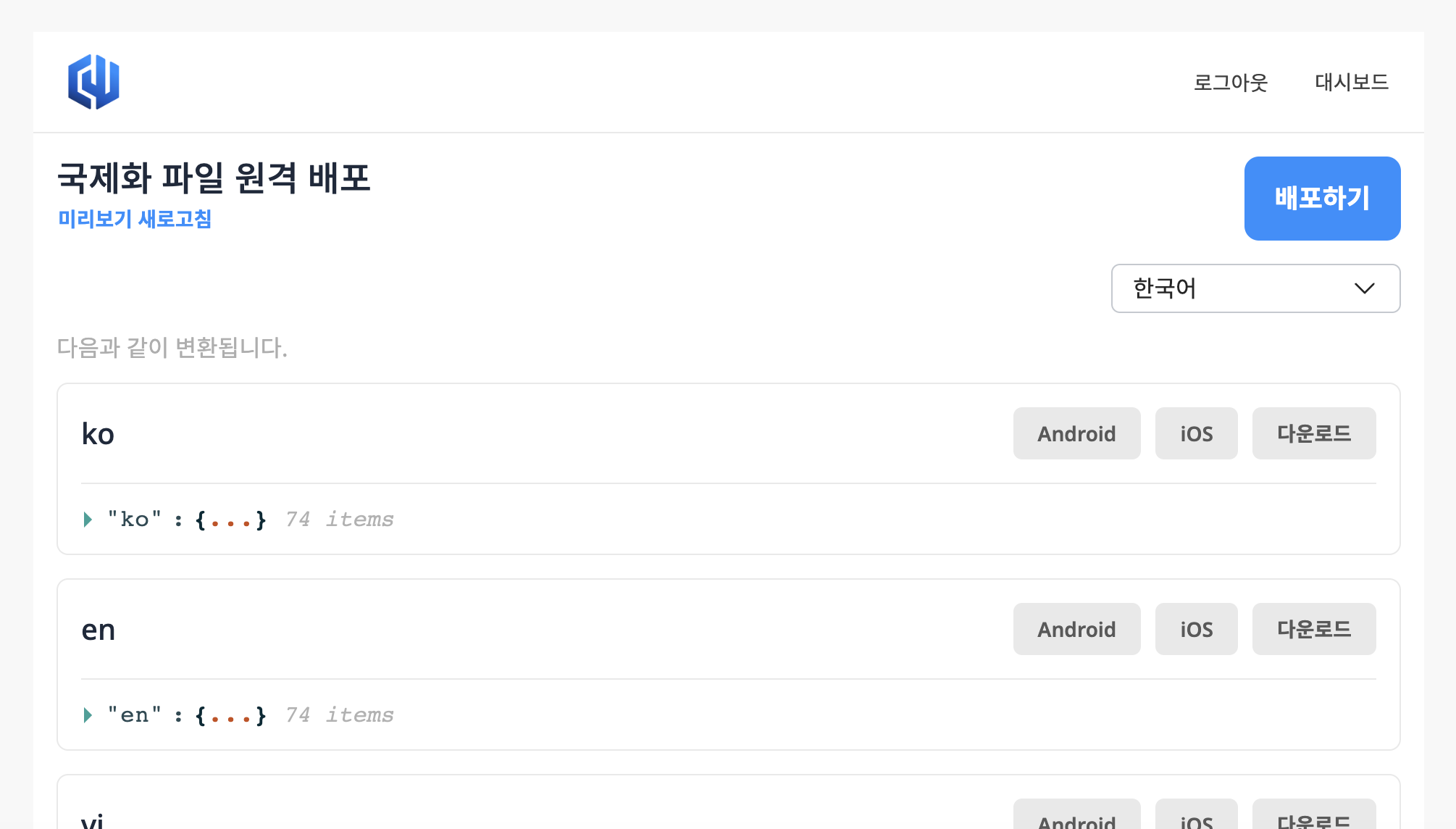Select iOS format for en
Screen dimensions: 1456x829
point(1196,629)
